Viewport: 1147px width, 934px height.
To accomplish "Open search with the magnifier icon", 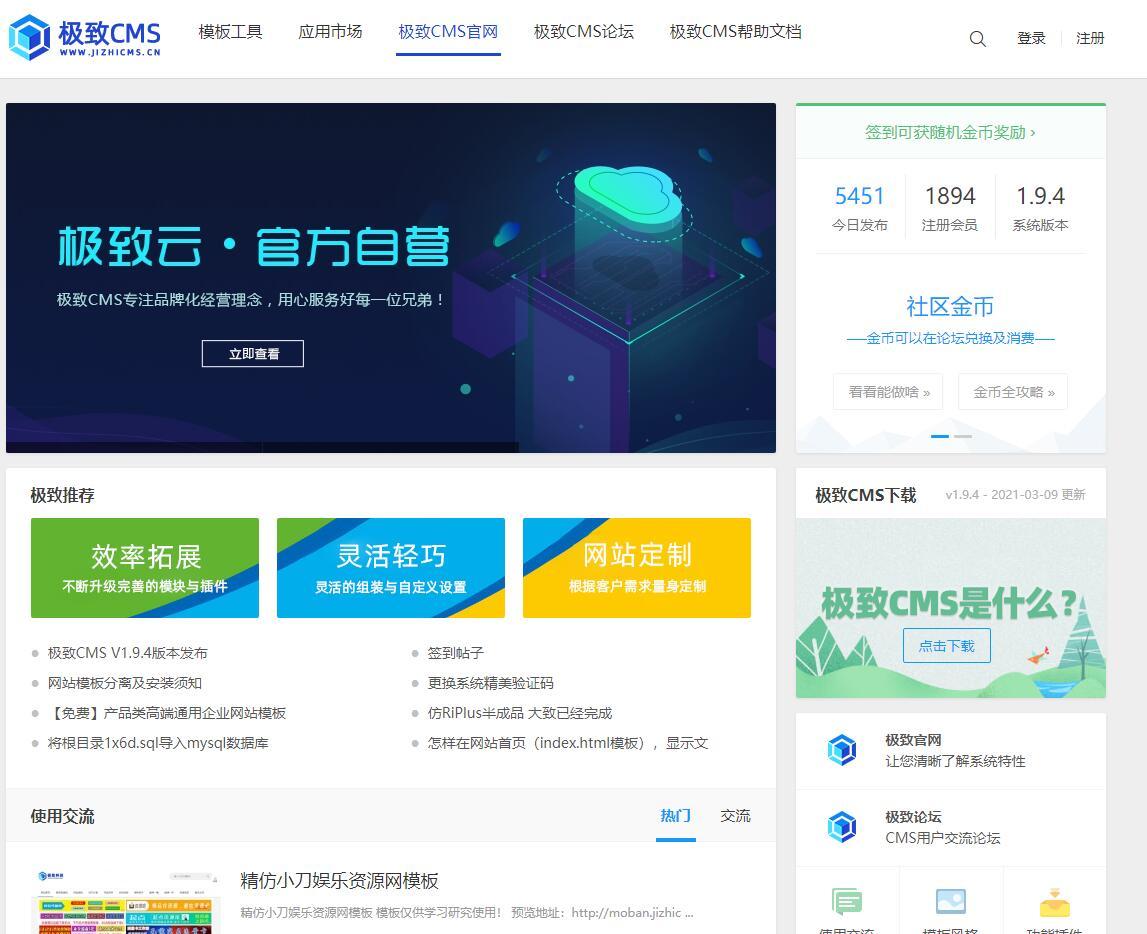I will pyautogui.click(x=978, y=39).
